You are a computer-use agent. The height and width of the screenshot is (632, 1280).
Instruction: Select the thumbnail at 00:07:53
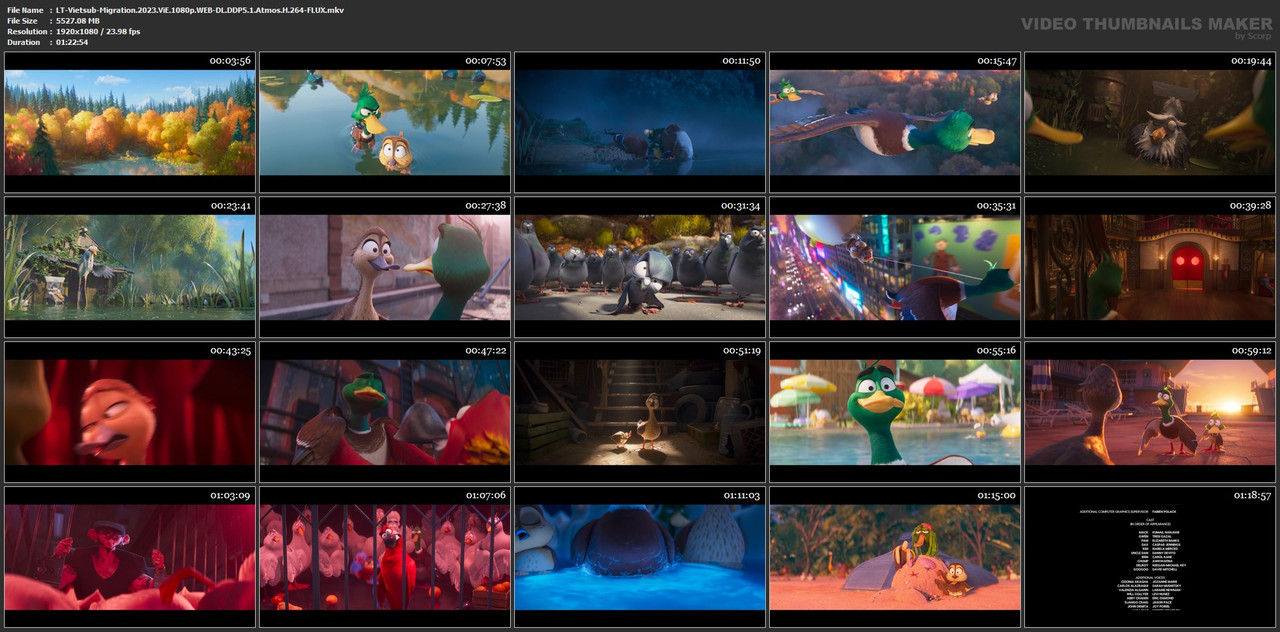point(385,122)
